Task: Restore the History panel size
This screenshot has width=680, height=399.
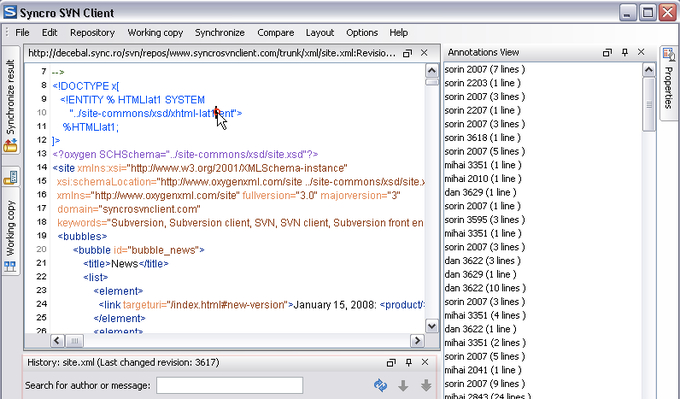Action: [391, 363]
